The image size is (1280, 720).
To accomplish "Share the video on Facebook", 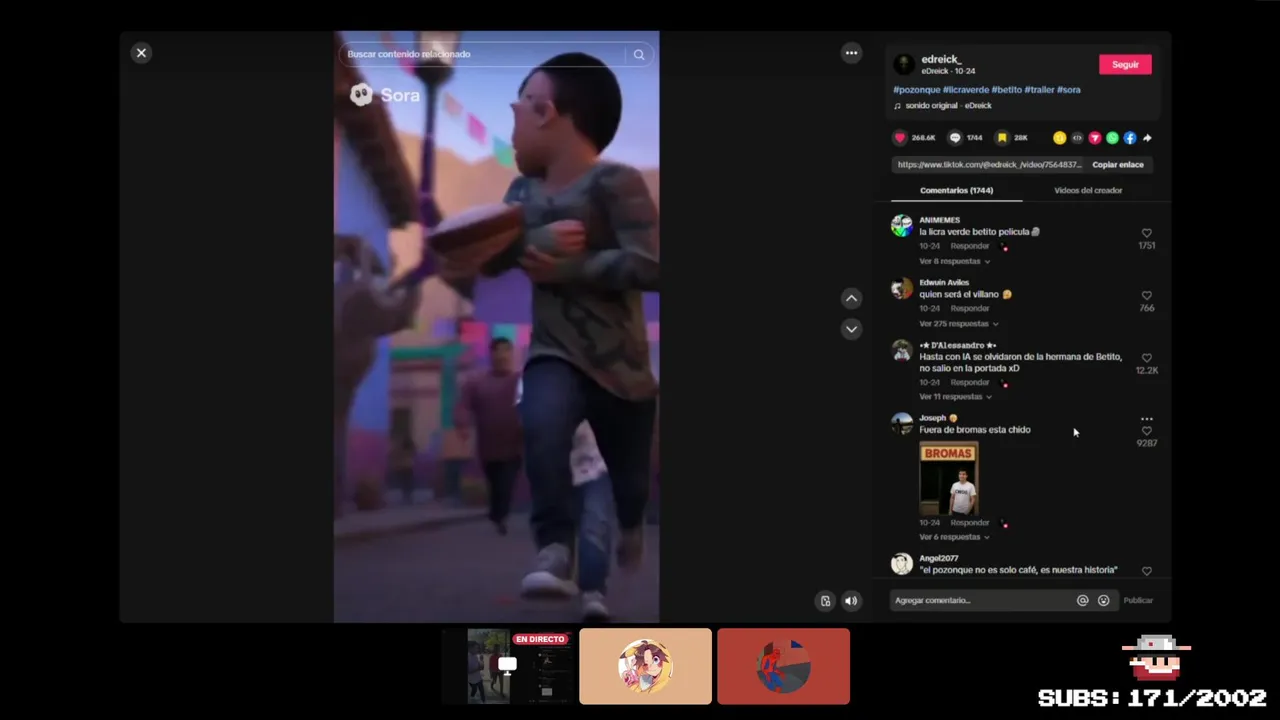I will [1129, 138].
